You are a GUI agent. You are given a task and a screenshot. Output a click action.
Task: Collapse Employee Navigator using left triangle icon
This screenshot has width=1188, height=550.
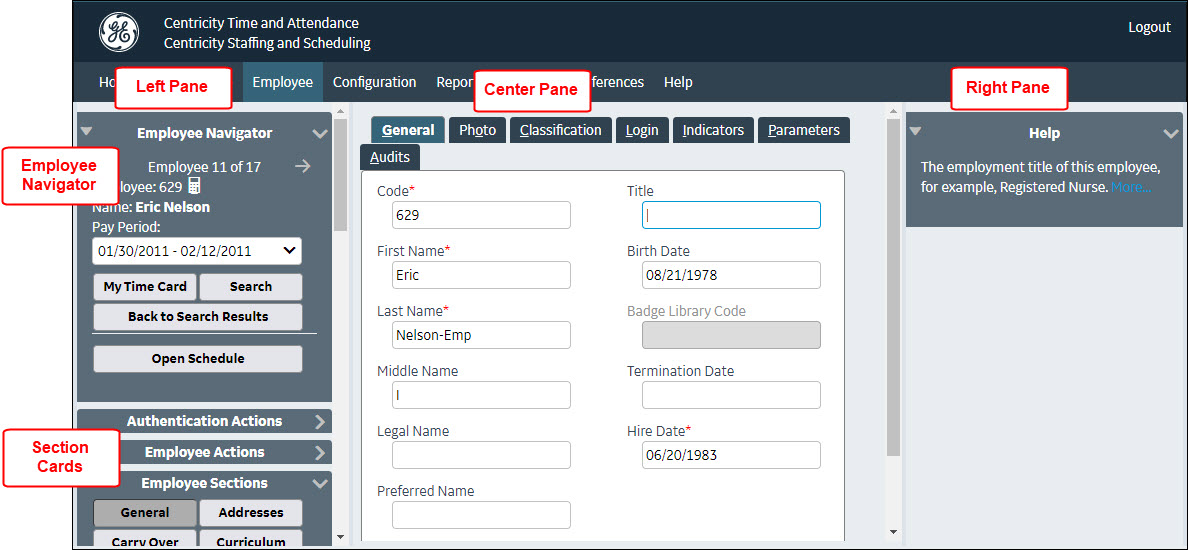(86, 131)
